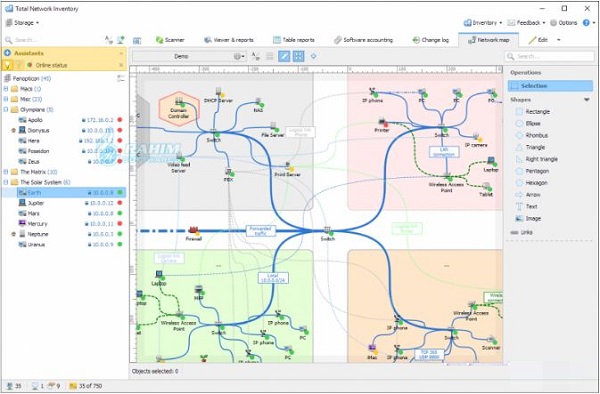The image size is (600, 394).
Task: Open the Options settings
Action: [x=563, y=23]
